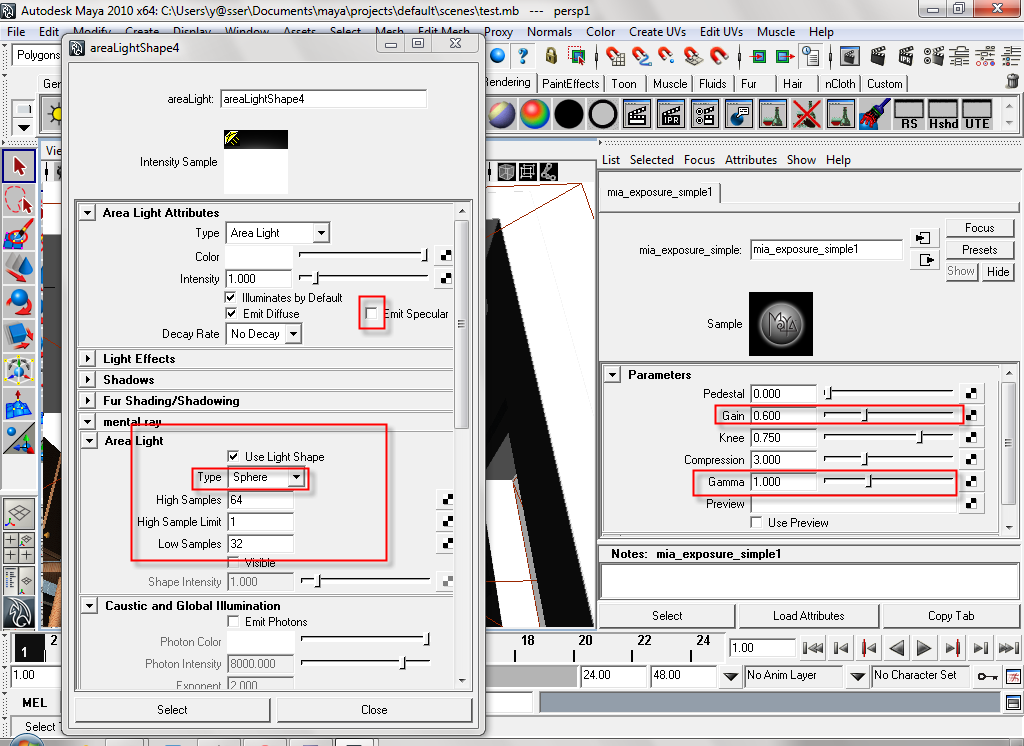Open the Normals menu
Viewport: 1024px width, 746px height.
point(549,31)
